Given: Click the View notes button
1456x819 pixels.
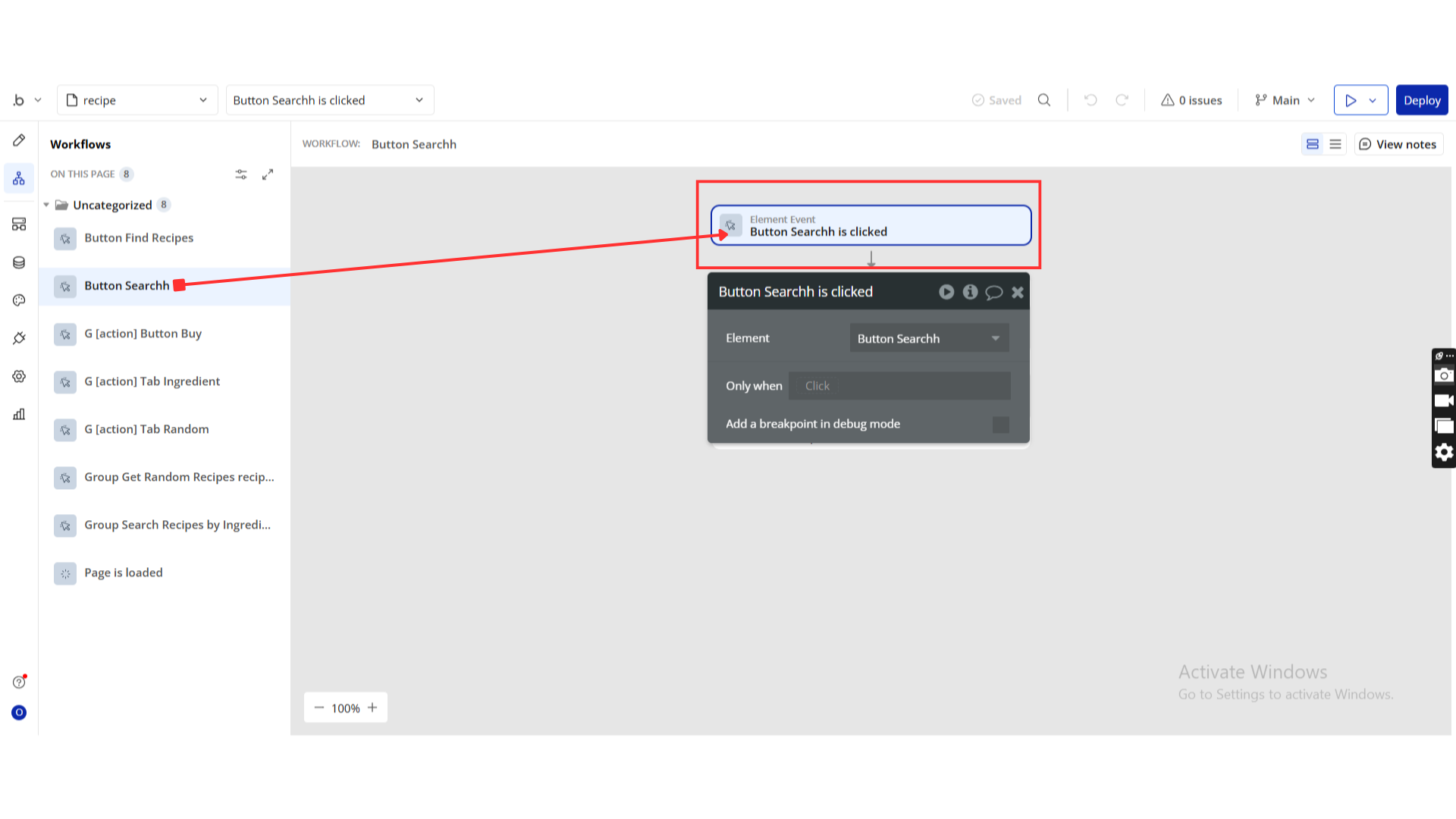Looking at the screenshot, I should (x=1398, y=144).
